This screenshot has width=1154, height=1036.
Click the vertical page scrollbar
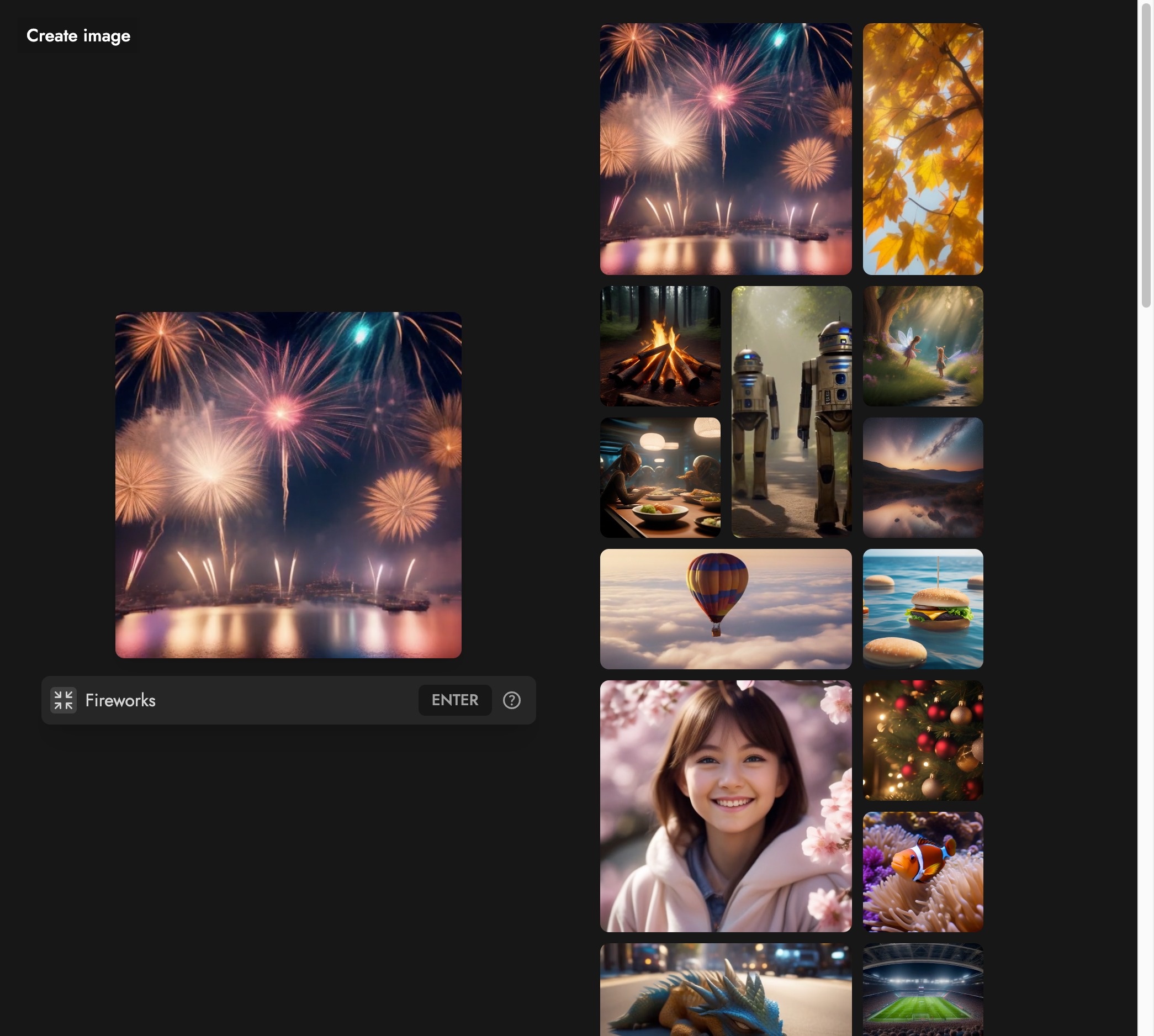coord(1146,154)
